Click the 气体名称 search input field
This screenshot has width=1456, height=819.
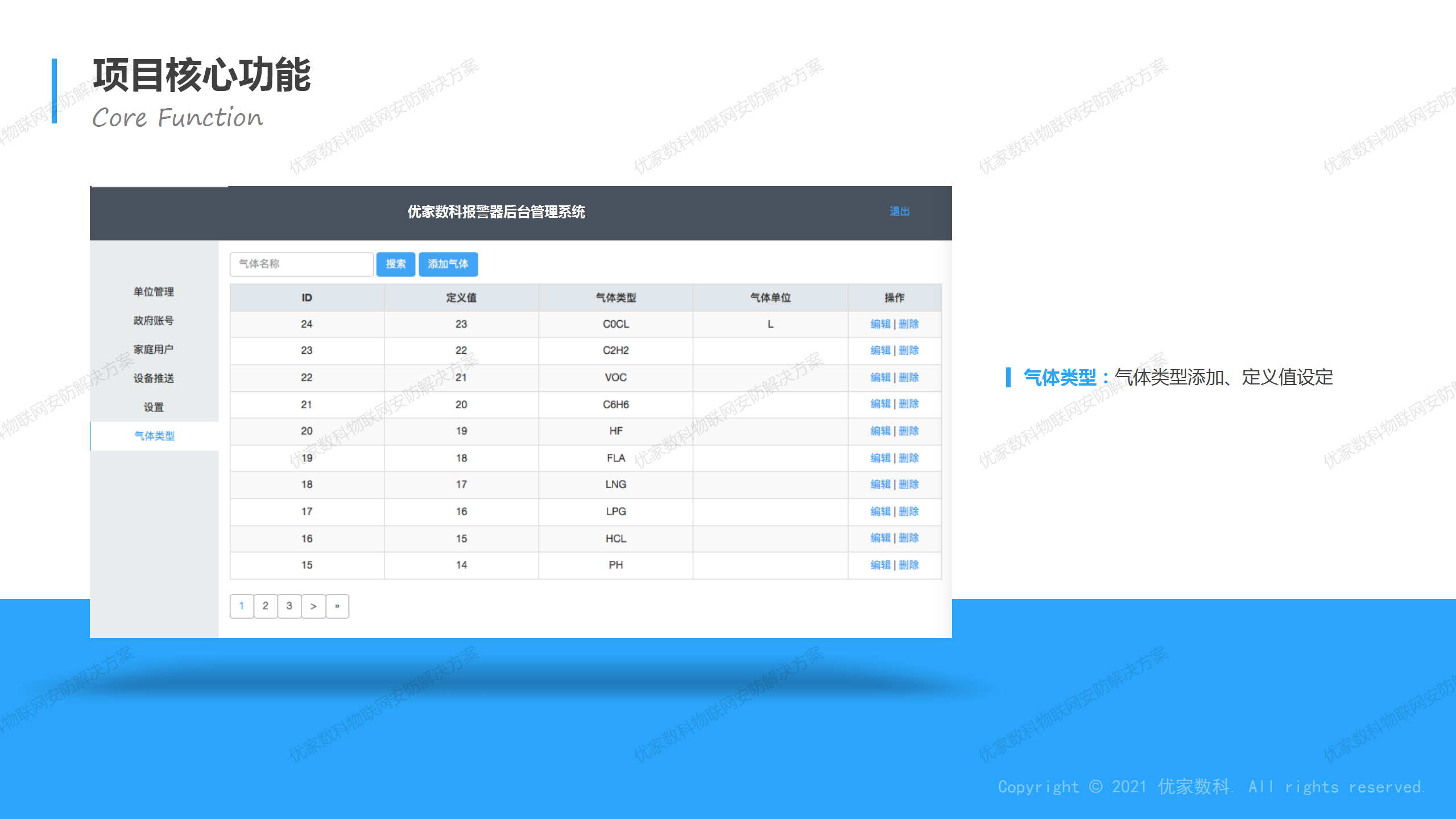pos(301,264)
